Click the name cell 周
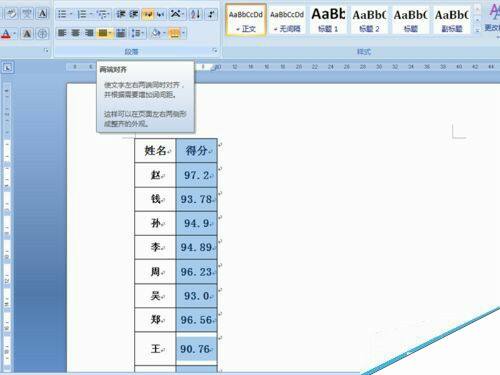The image size is (500, 375). click(x=155, y=272)
